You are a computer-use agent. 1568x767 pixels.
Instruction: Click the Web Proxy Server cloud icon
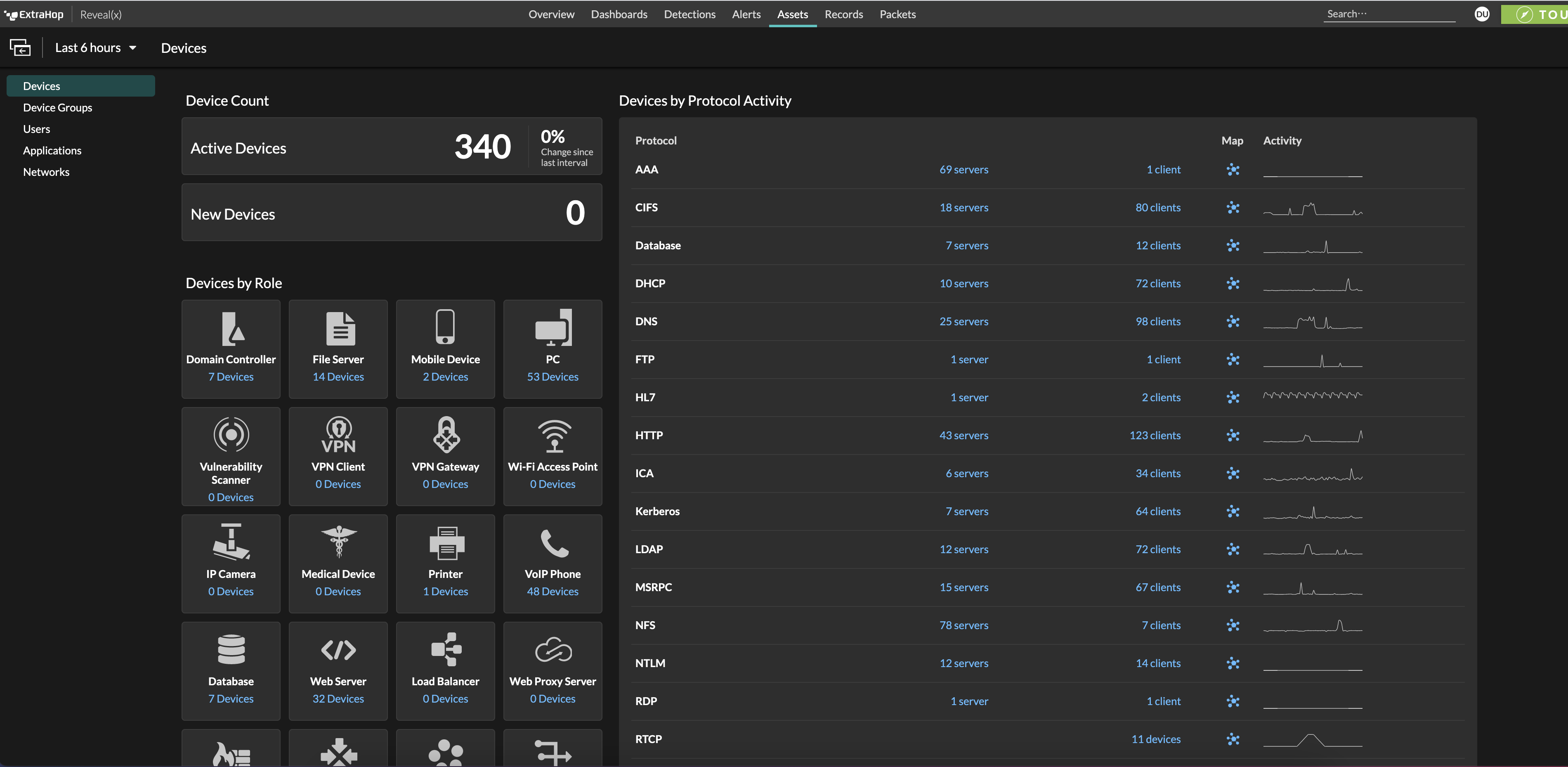(553, 649)
